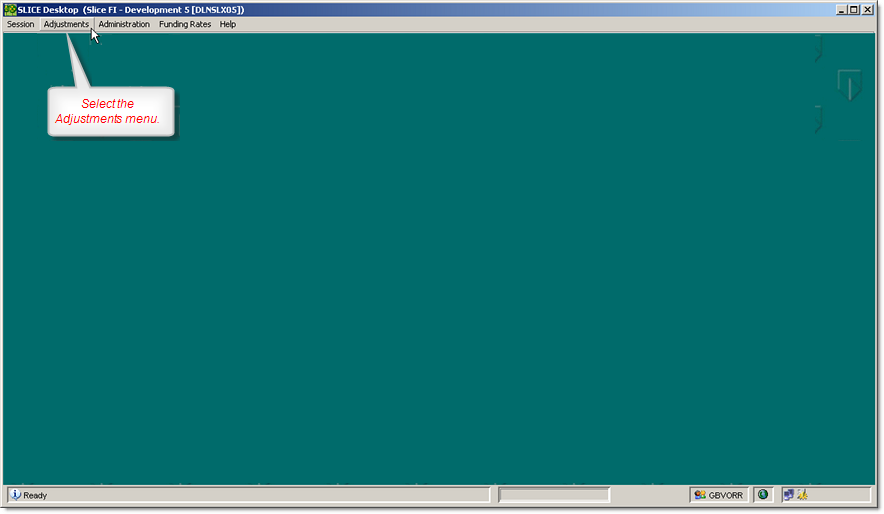
Task: Click the info icon beside Ready status
Action: [15, 495]
